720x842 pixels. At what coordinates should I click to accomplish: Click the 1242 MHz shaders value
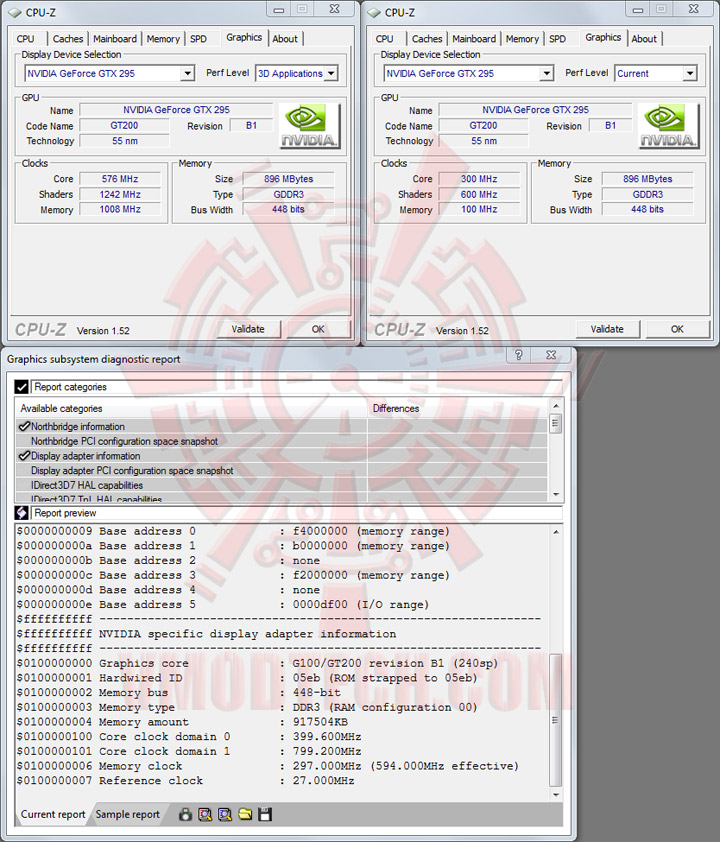coord(120,194)
